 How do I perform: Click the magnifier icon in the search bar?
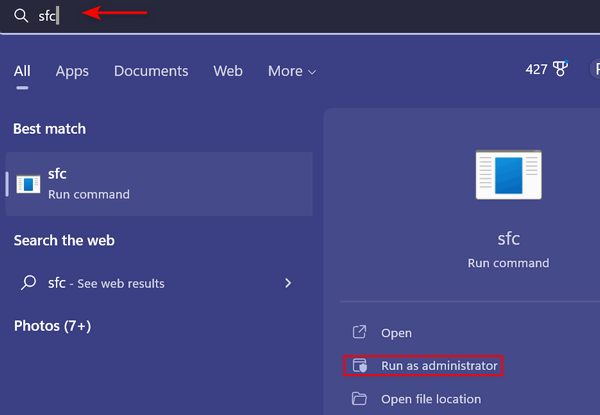pyautogui.click(x=21, y=16)
